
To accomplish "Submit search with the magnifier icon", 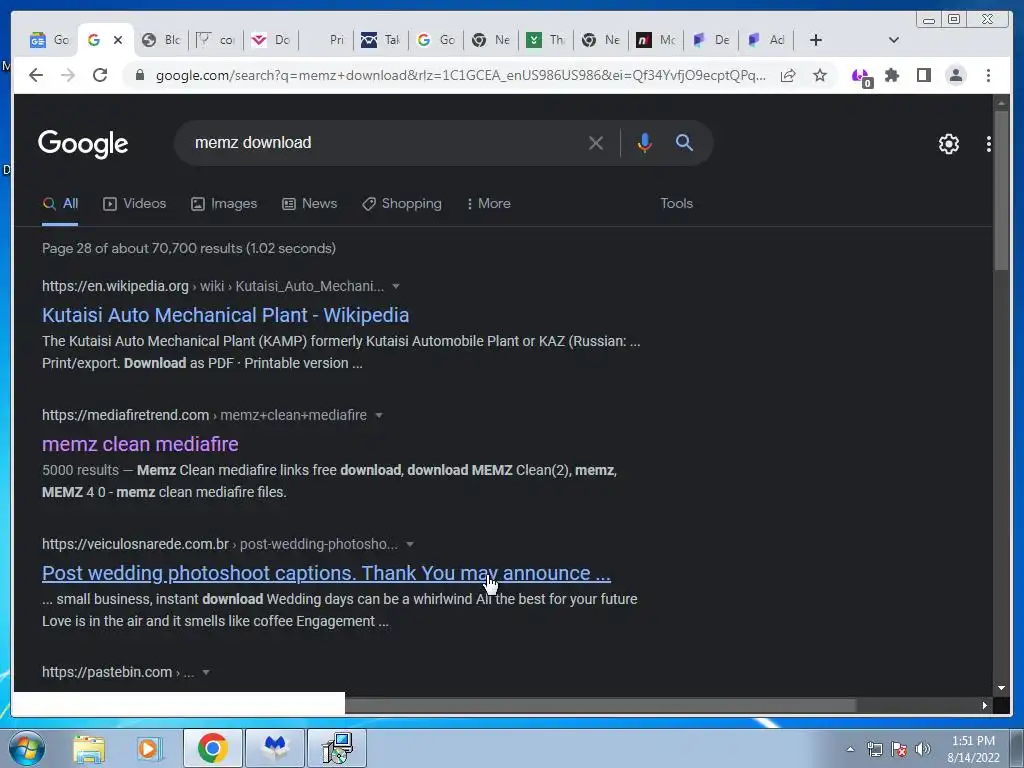I will [x=684, y=142].
